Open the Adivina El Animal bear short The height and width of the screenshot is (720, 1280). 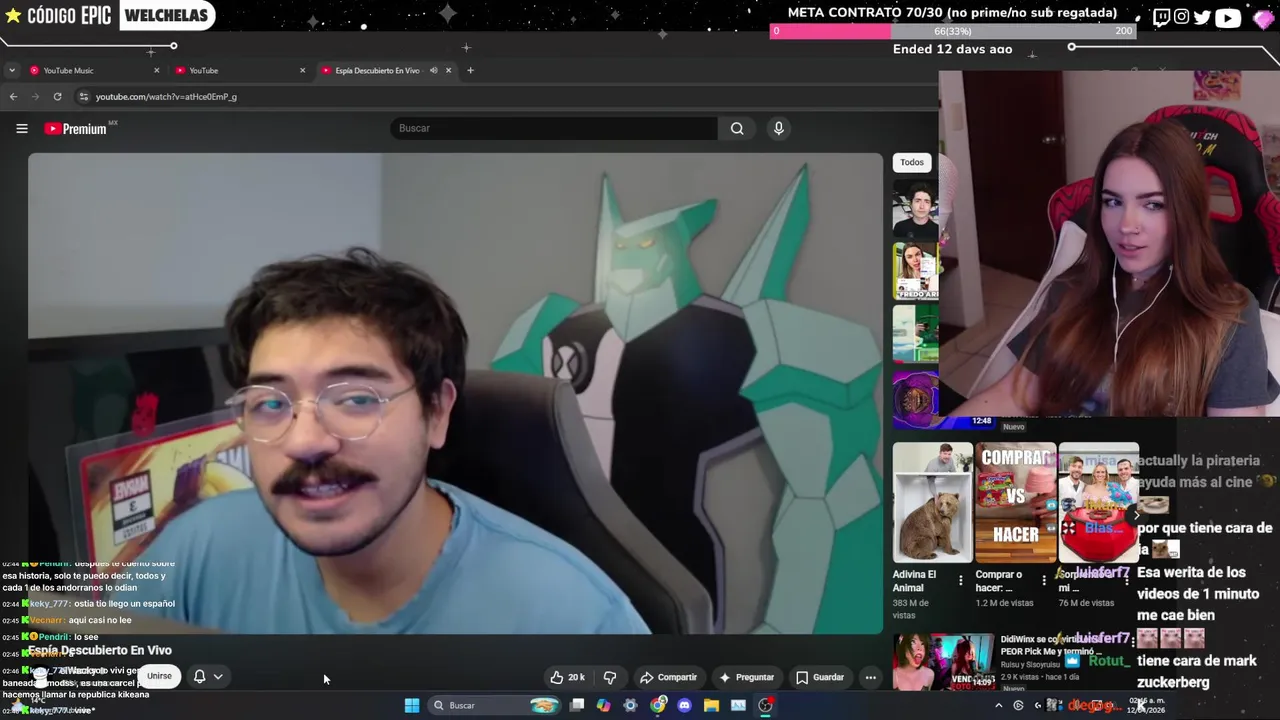932,503
